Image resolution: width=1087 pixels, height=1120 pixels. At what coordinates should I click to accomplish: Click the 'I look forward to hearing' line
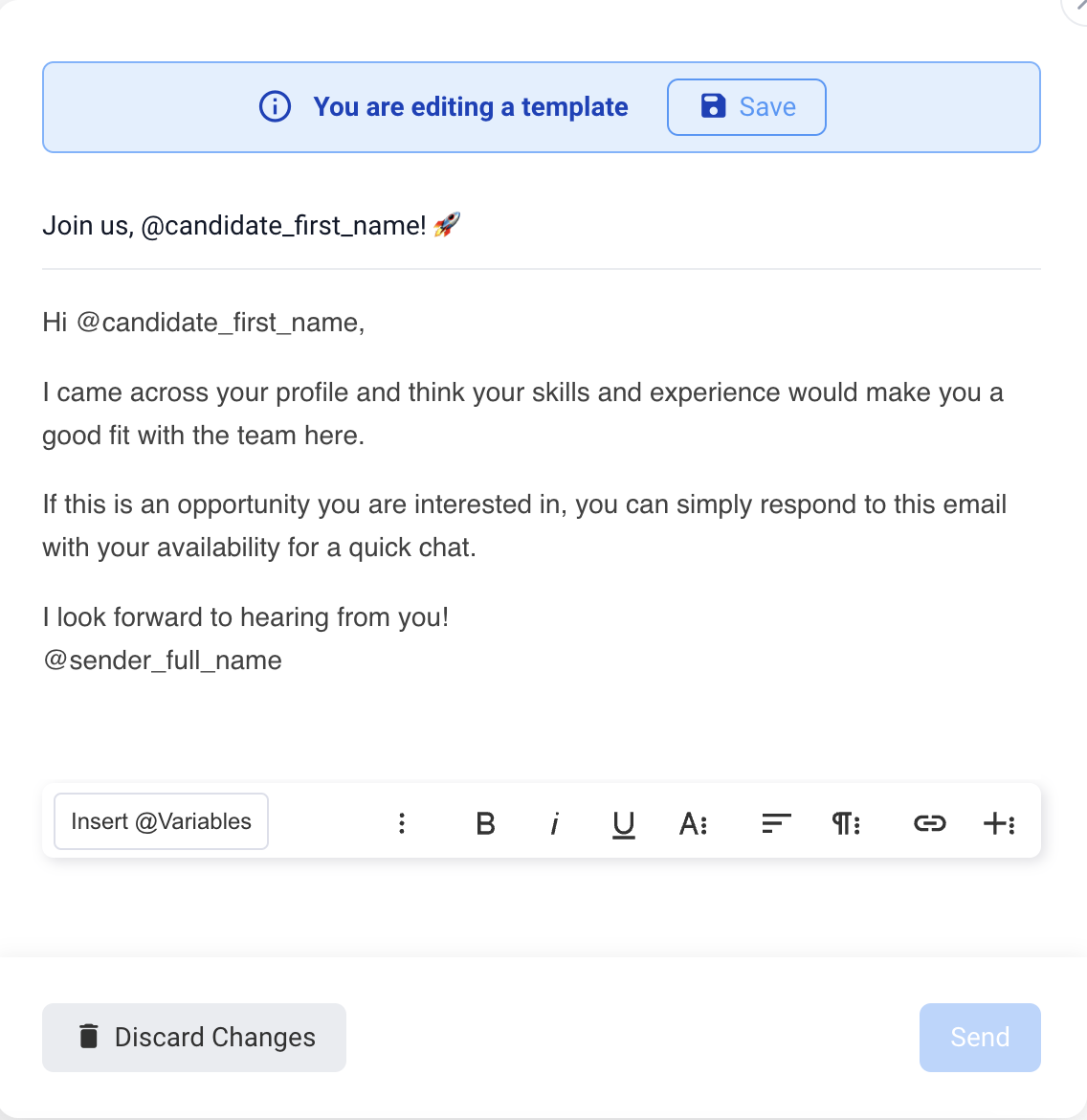[x=246, y=617]
